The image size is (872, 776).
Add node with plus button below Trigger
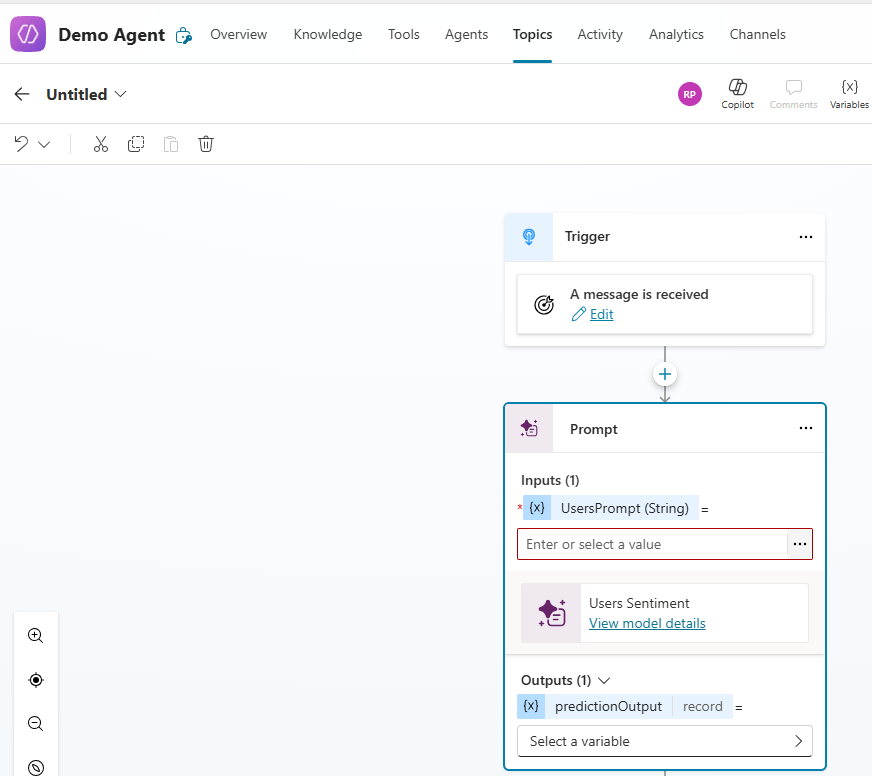pyautogui.click(x=665, y=374)
